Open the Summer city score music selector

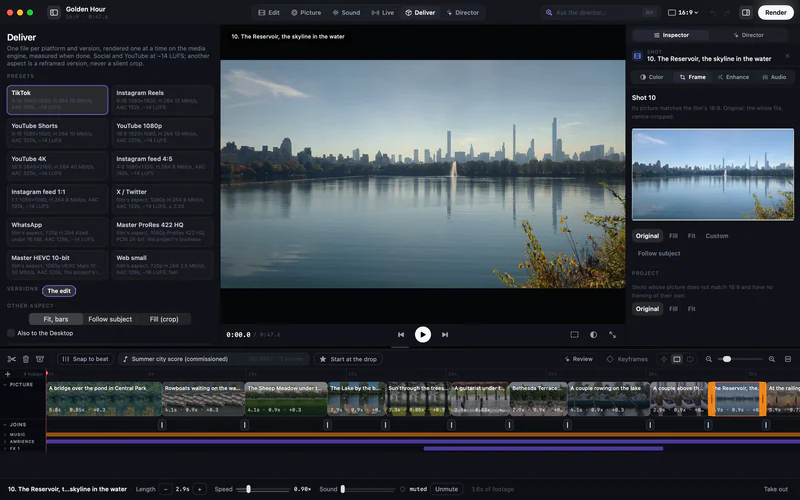(x=214, y=359)
